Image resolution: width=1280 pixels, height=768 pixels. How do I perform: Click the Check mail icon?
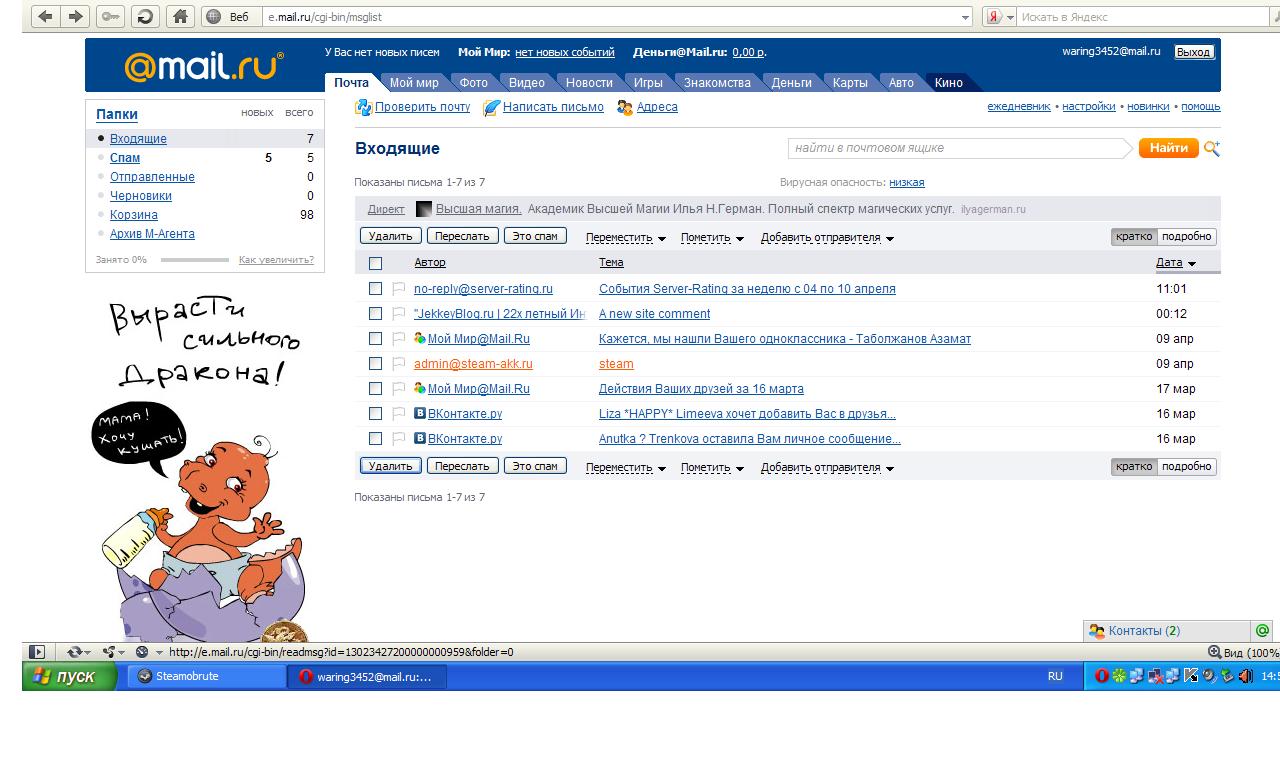pos(364,107)
